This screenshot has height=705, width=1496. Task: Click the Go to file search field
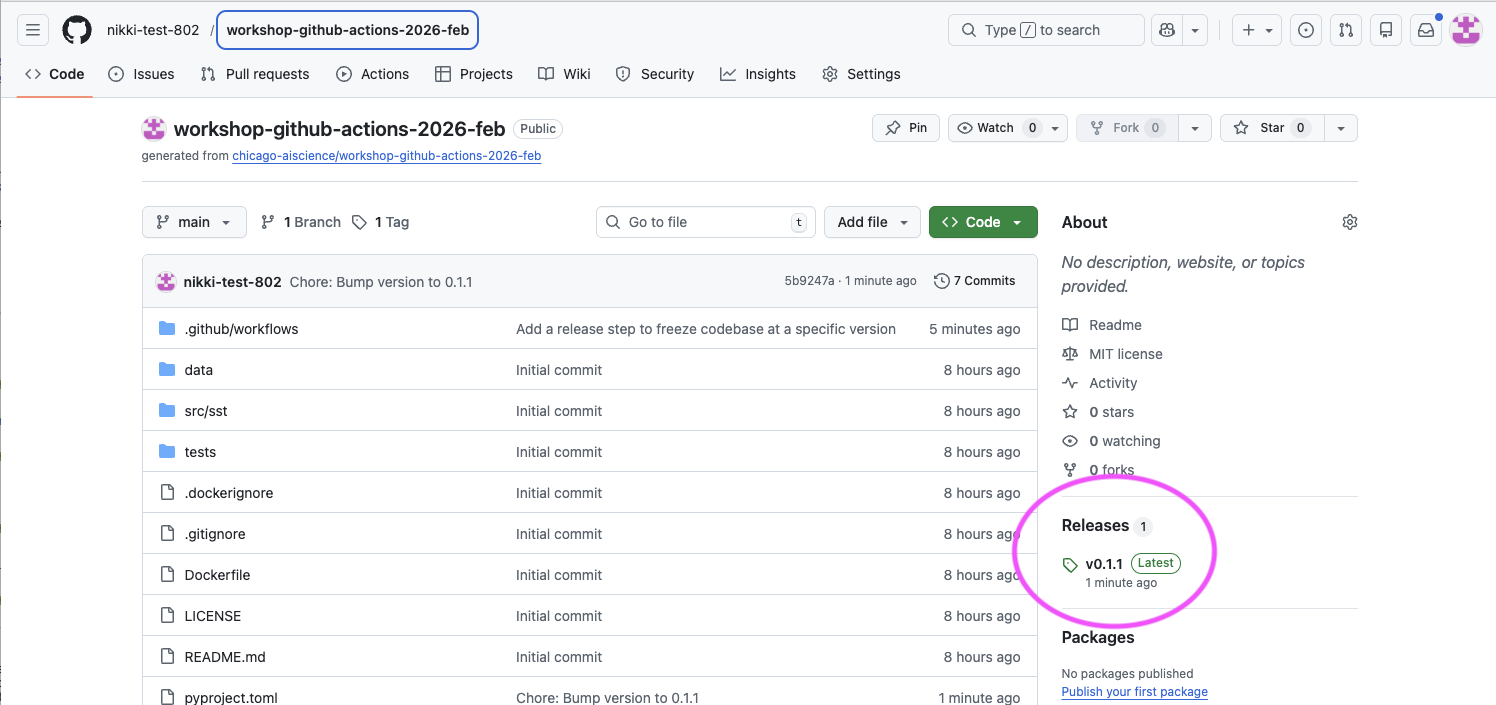[705, 221]
